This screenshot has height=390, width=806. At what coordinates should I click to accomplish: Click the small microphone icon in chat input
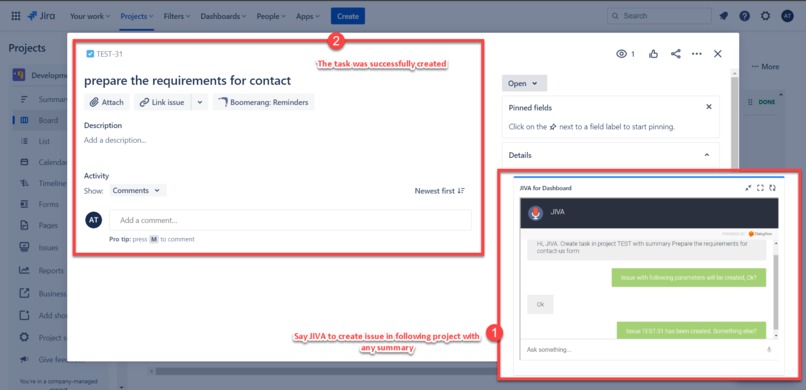[x=770, y=349]
